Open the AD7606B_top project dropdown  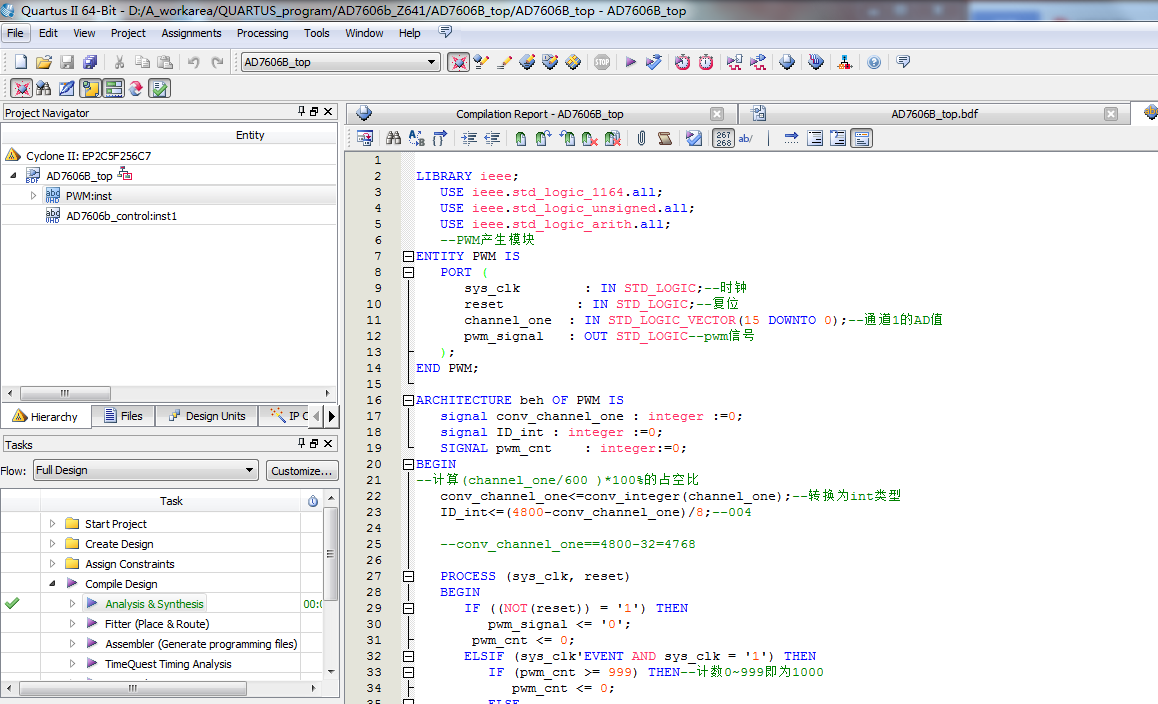(434, 61)
